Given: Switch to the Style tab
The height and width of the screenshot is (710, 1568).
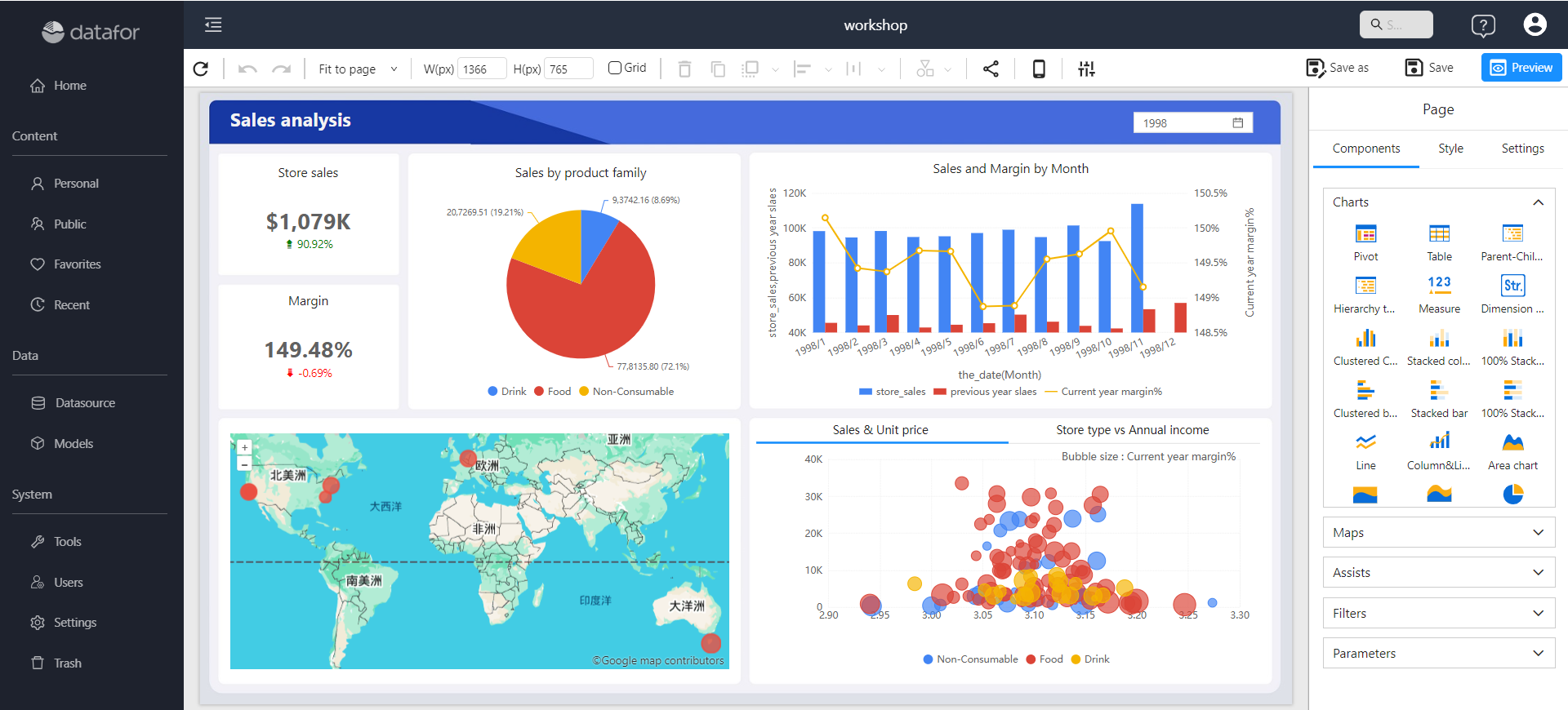Looking at the screenshot, I should point(1450,149).
